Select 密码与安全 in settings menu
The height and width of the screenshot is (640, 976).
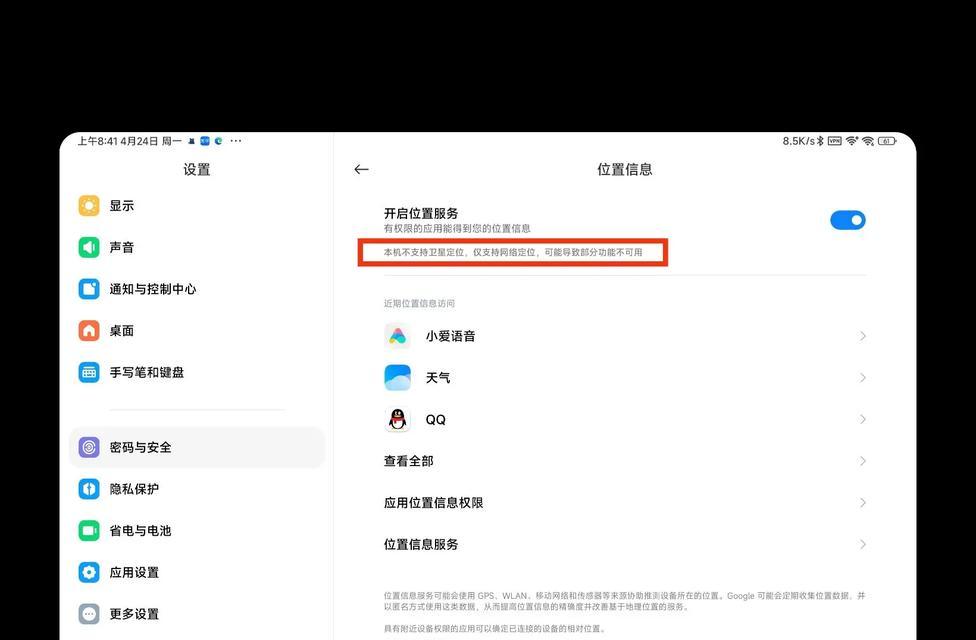coord(197,447)
